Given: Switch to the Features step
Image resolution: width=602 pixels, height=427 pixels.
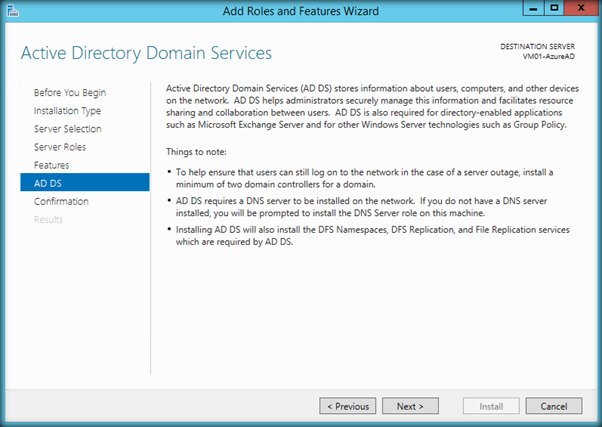Looking at the screenshot, I should tap(51, 164).
